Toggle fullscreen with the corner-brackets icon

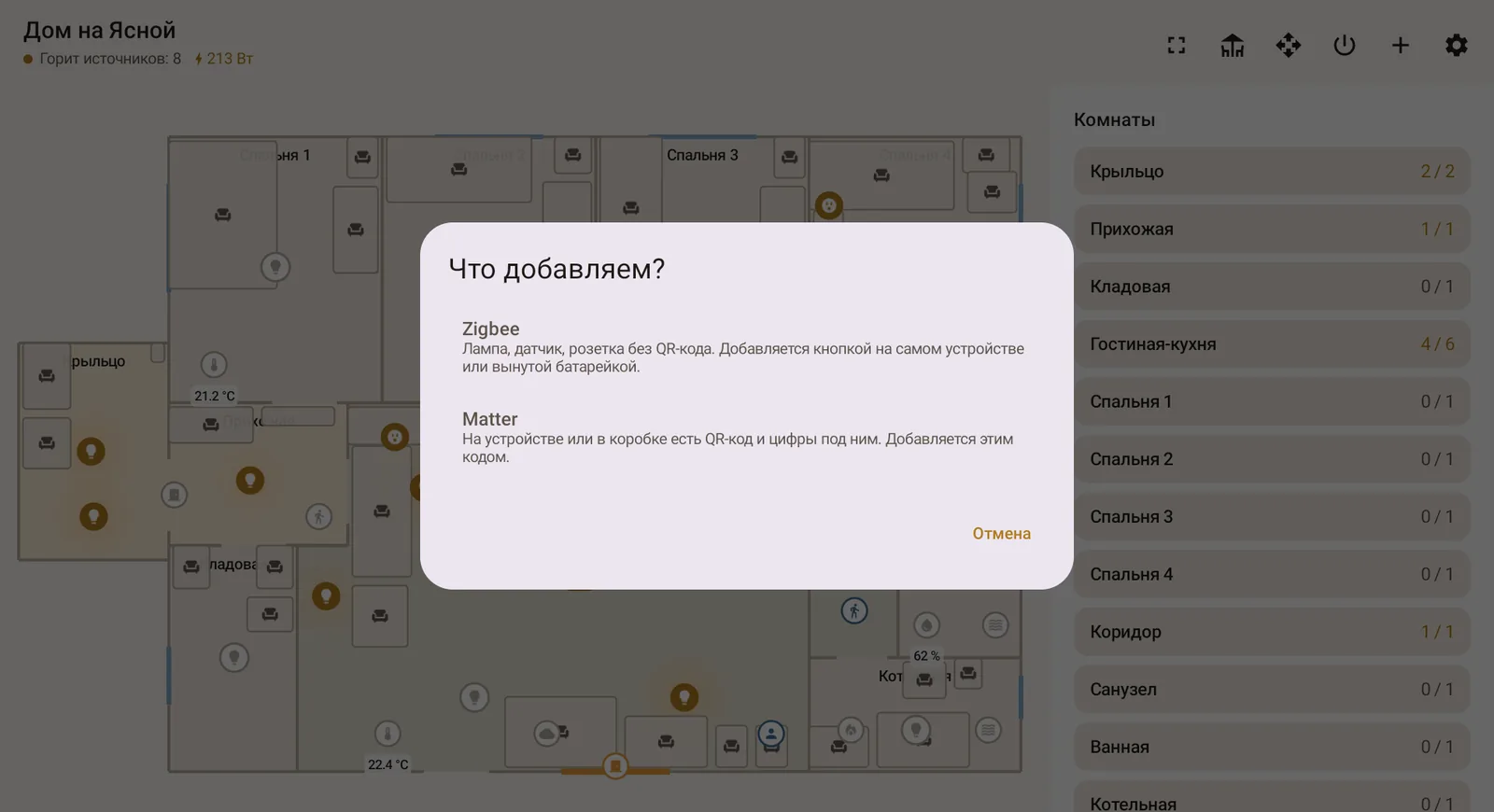(1177, 45)
